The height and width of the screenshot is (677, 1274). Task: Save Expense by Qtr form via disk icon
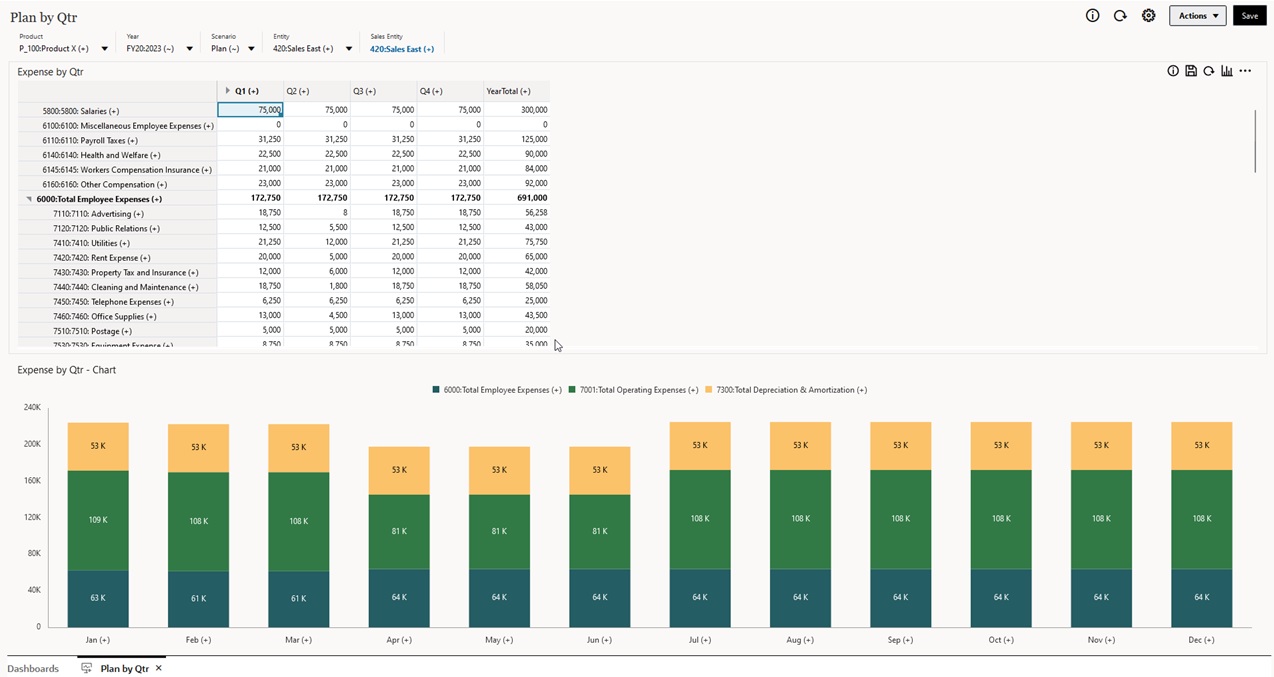pyautogui.click(x=1191, y=71)
